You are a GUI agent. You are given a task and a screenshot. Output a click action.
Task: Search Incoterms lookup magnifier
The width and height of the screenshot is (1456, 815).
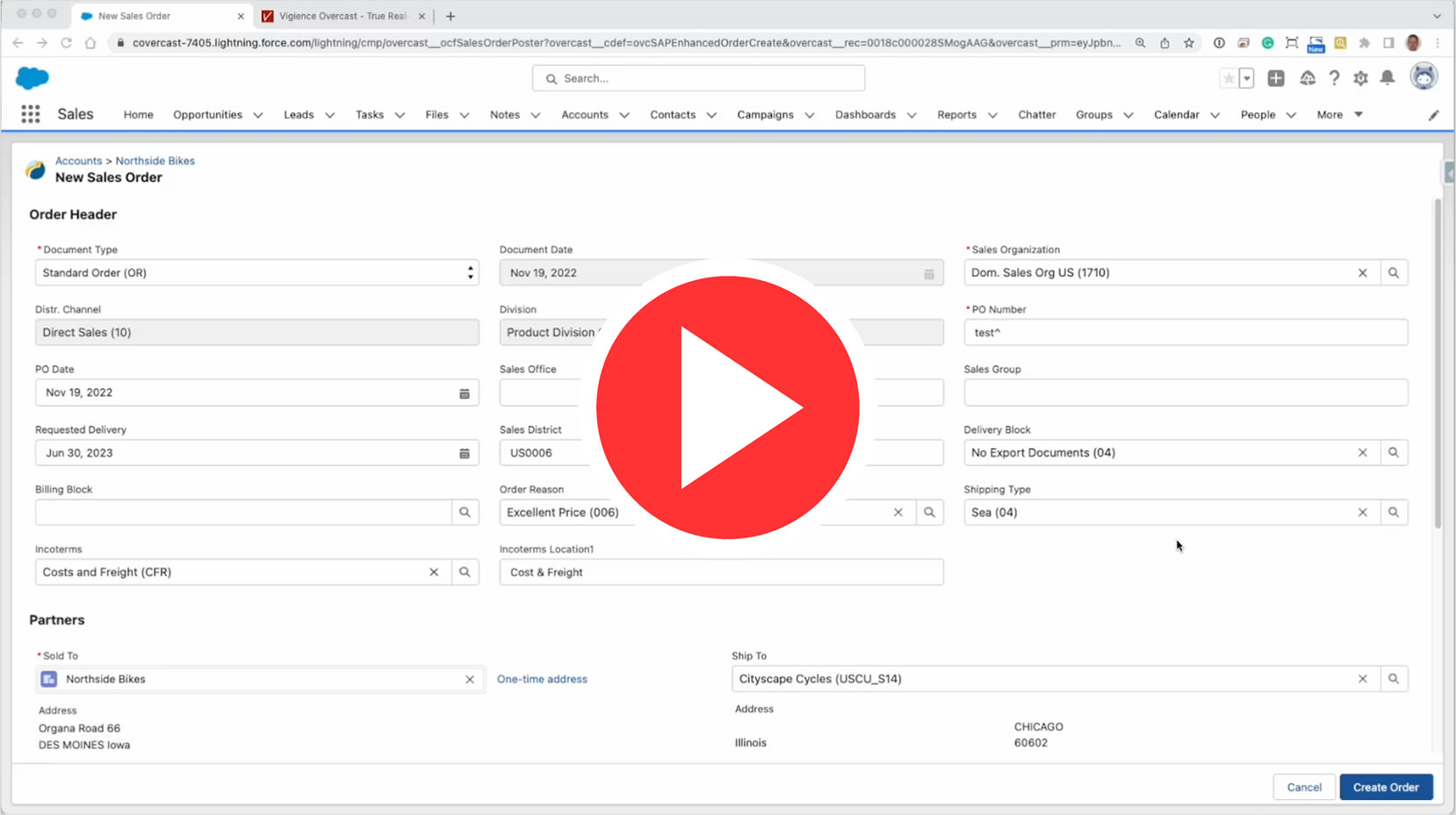[x=465, y=573]
